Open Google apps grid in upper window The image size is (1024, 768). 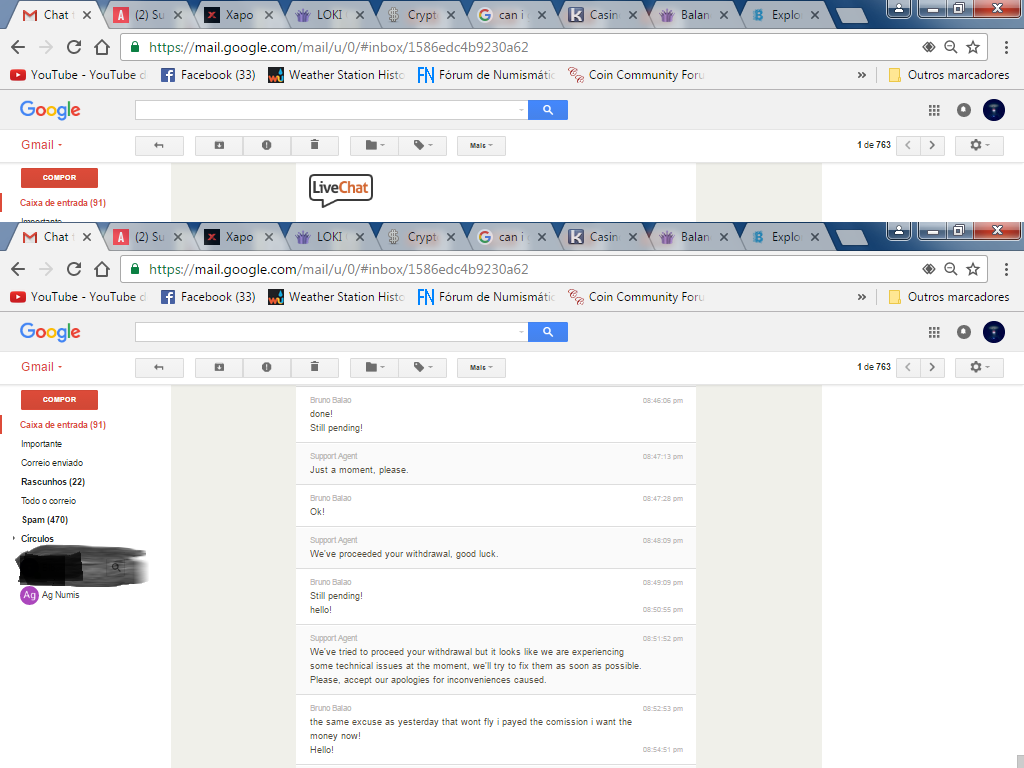(x=934, y=110)
